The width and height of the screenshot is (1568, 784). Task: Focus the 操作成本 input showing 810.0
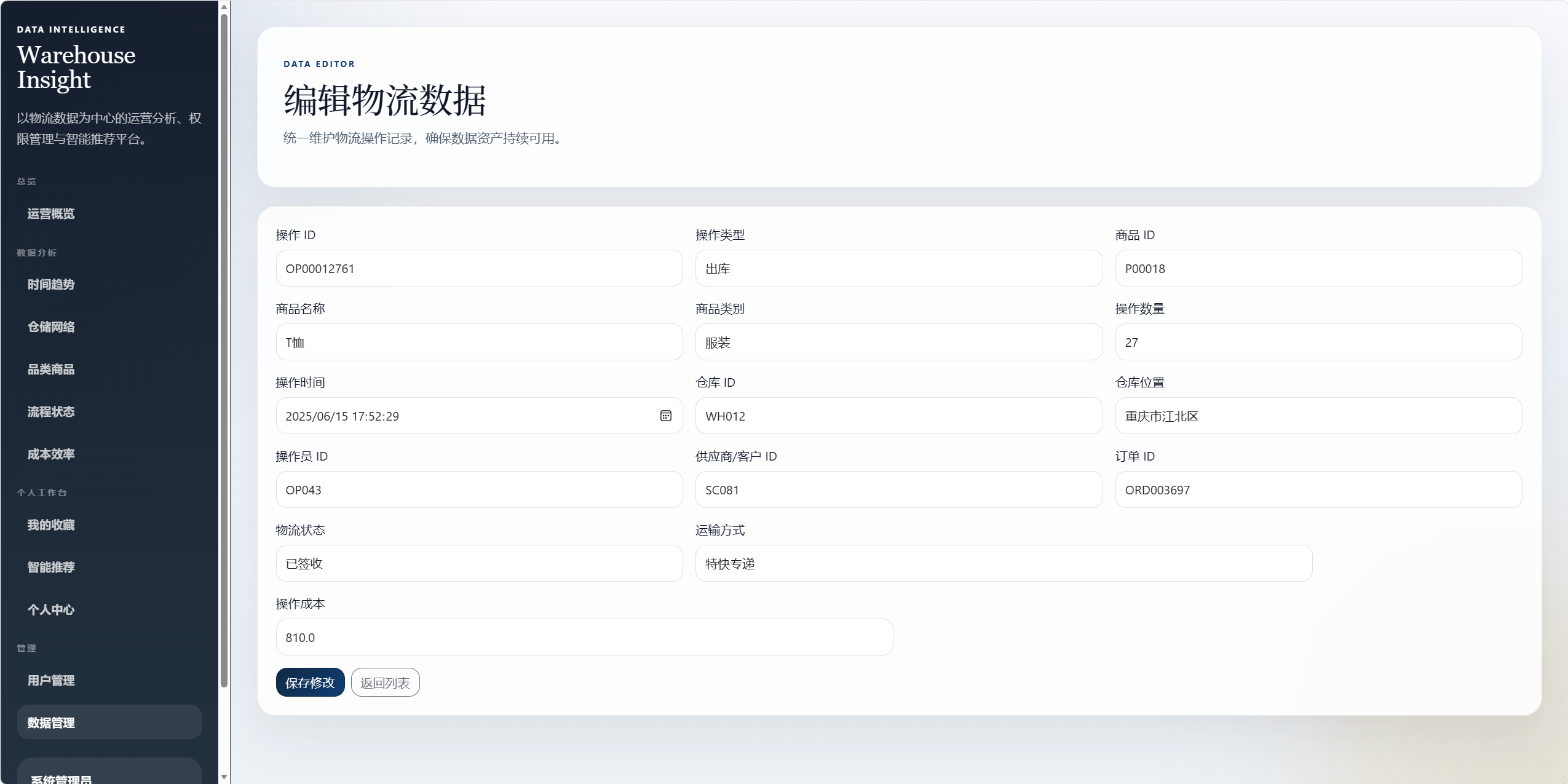coord(584,637)
